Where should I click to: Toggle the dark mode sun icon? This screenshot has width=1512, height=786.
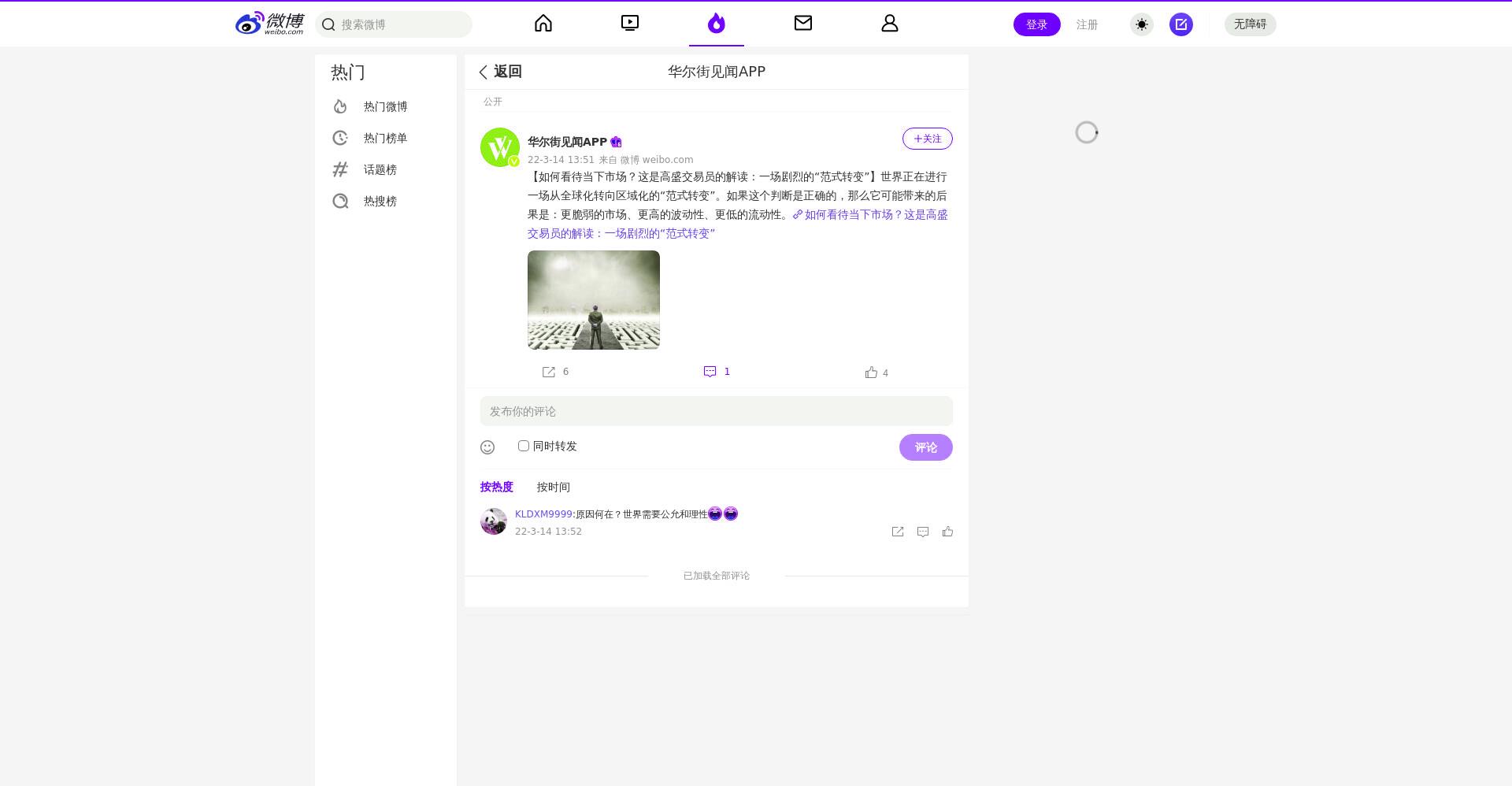point(1142,24)
